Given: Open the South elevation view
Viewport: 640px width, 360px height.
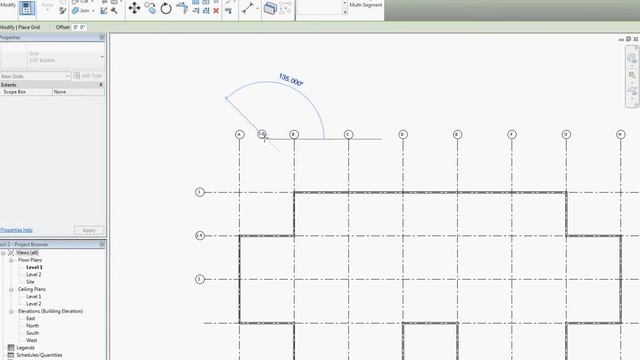Looking at the screenshot, I should tap(32, 333).
